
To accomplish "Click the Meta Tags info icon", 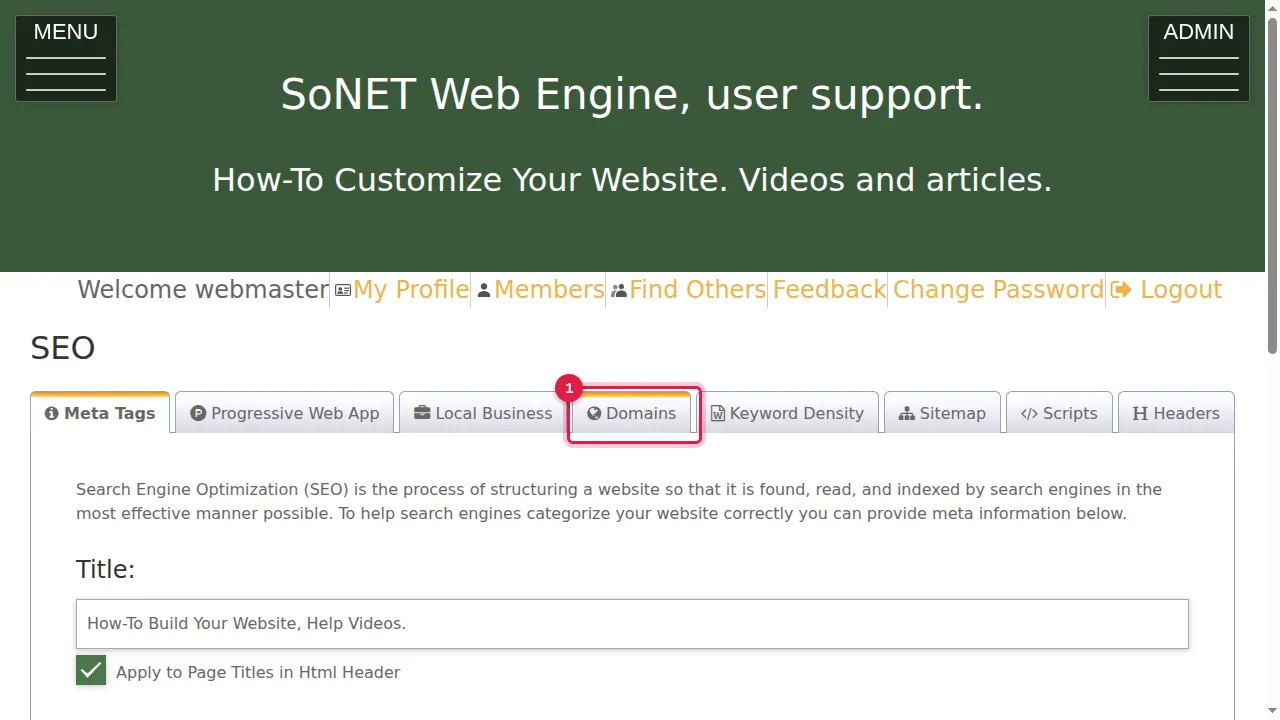I will pyautogui.click(x=52, y=413).
